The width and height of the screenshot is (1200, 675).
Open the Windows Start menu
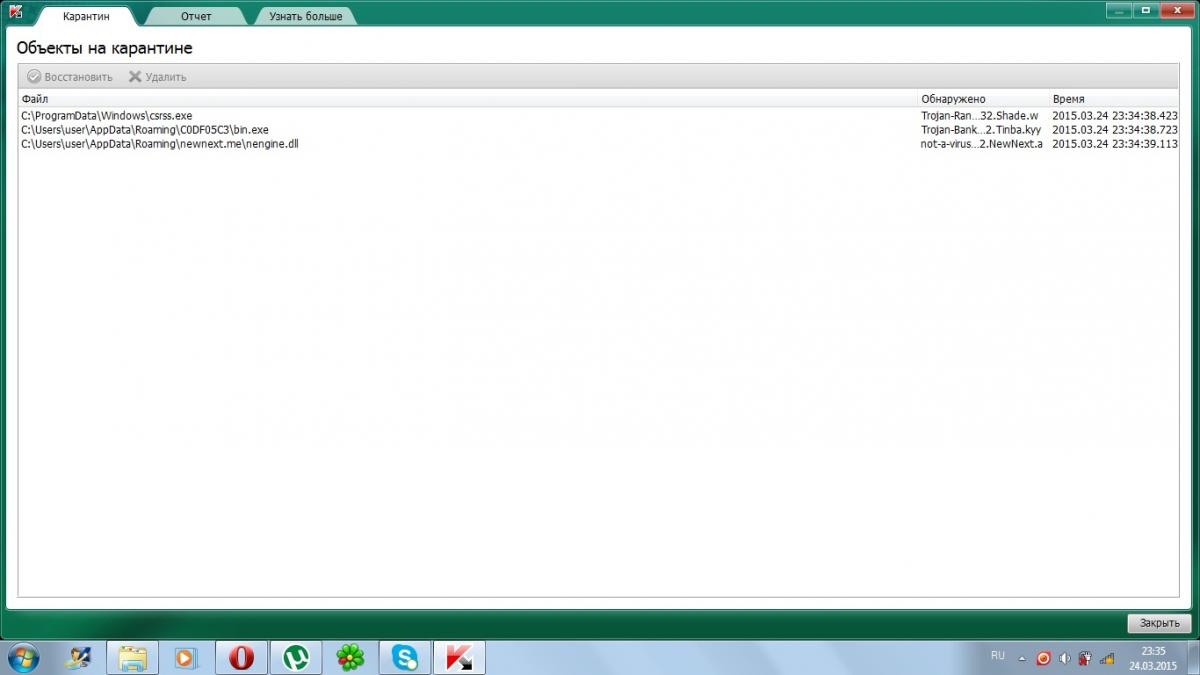pyautogui.click(x=24, y=657)
